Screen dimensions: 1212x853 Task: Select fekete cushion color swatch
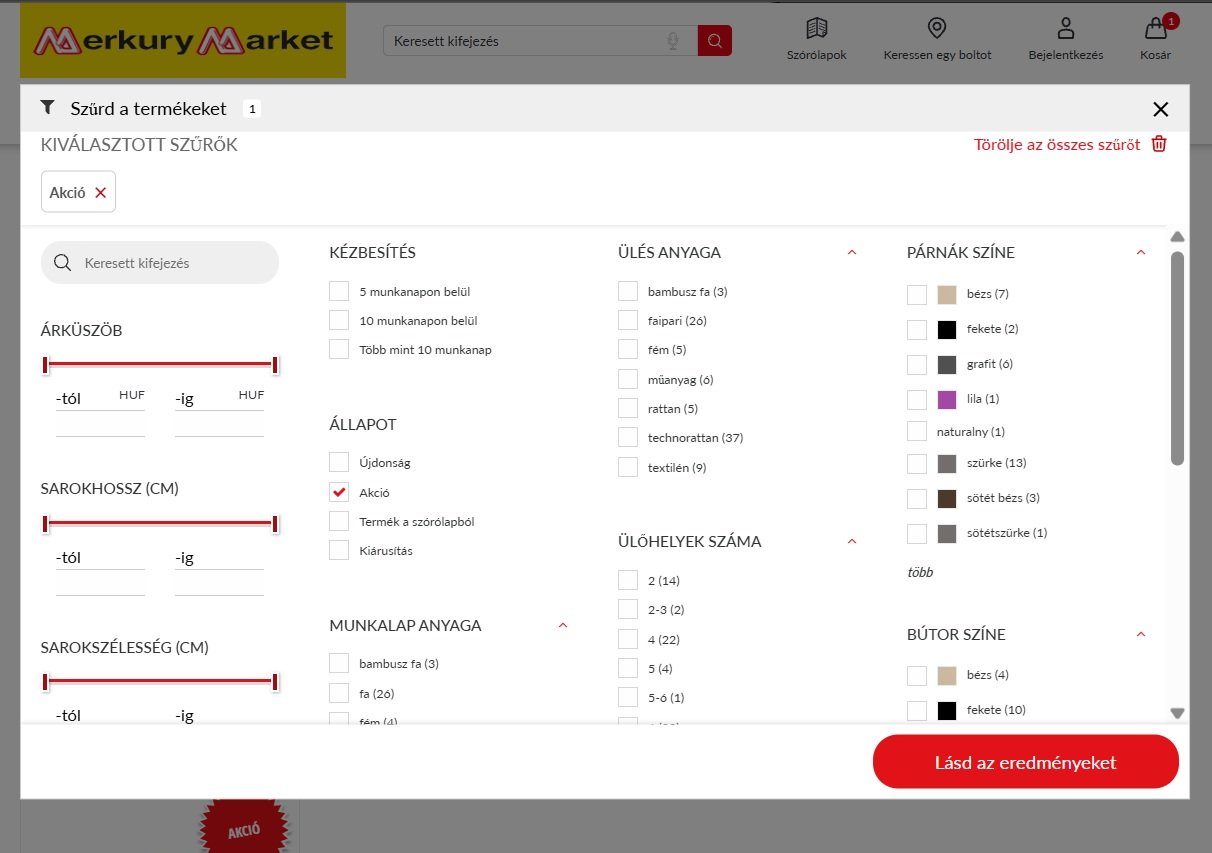947,329
